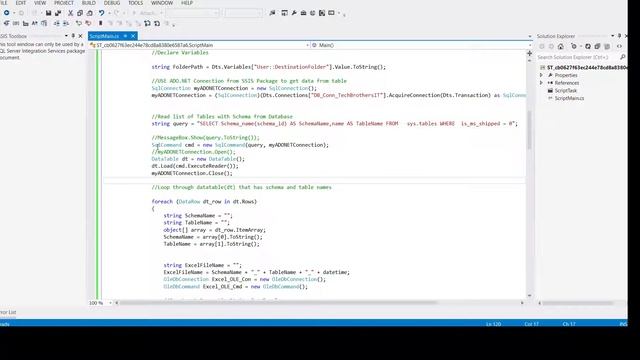Click the Copy icon in toolbar

(80, 13)
